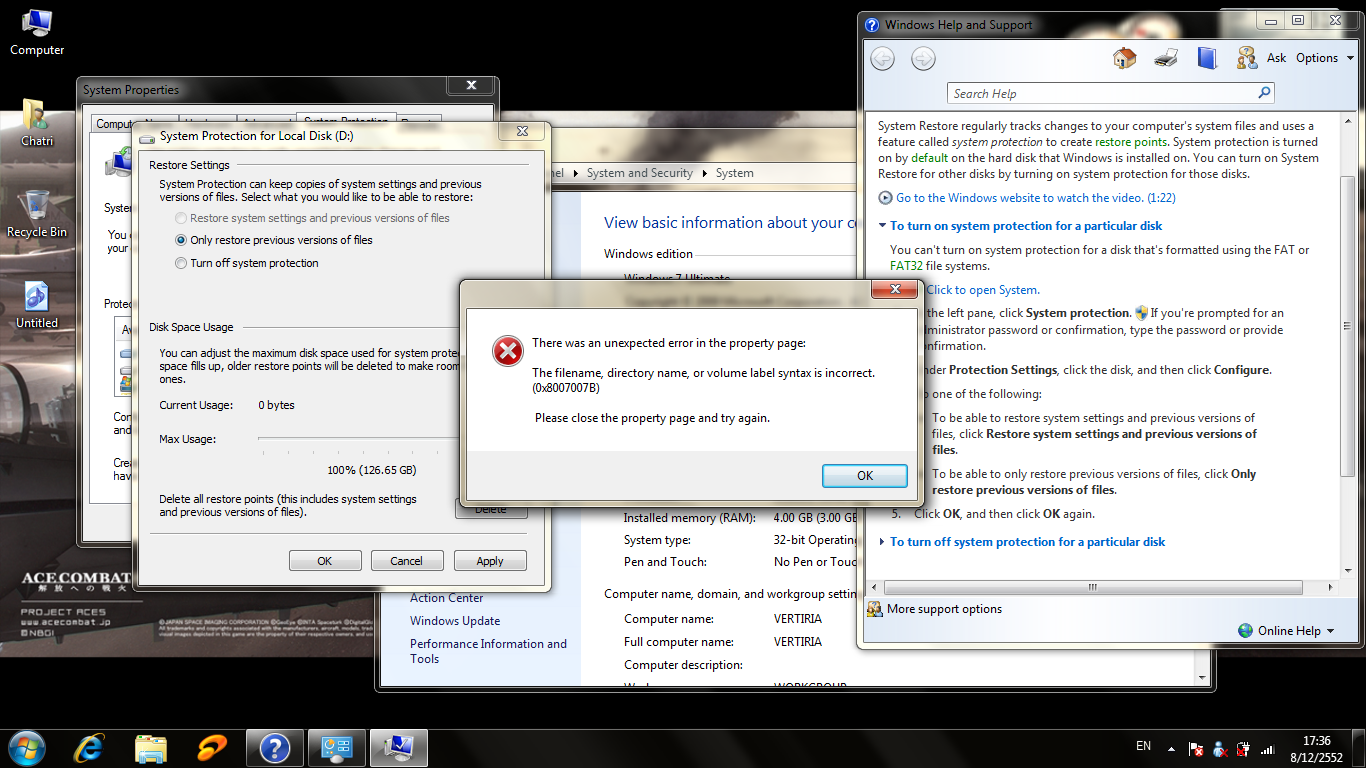Select Only restore previous versions of files
Screen dimensions: 1366x768
click(x=273, y=240)
